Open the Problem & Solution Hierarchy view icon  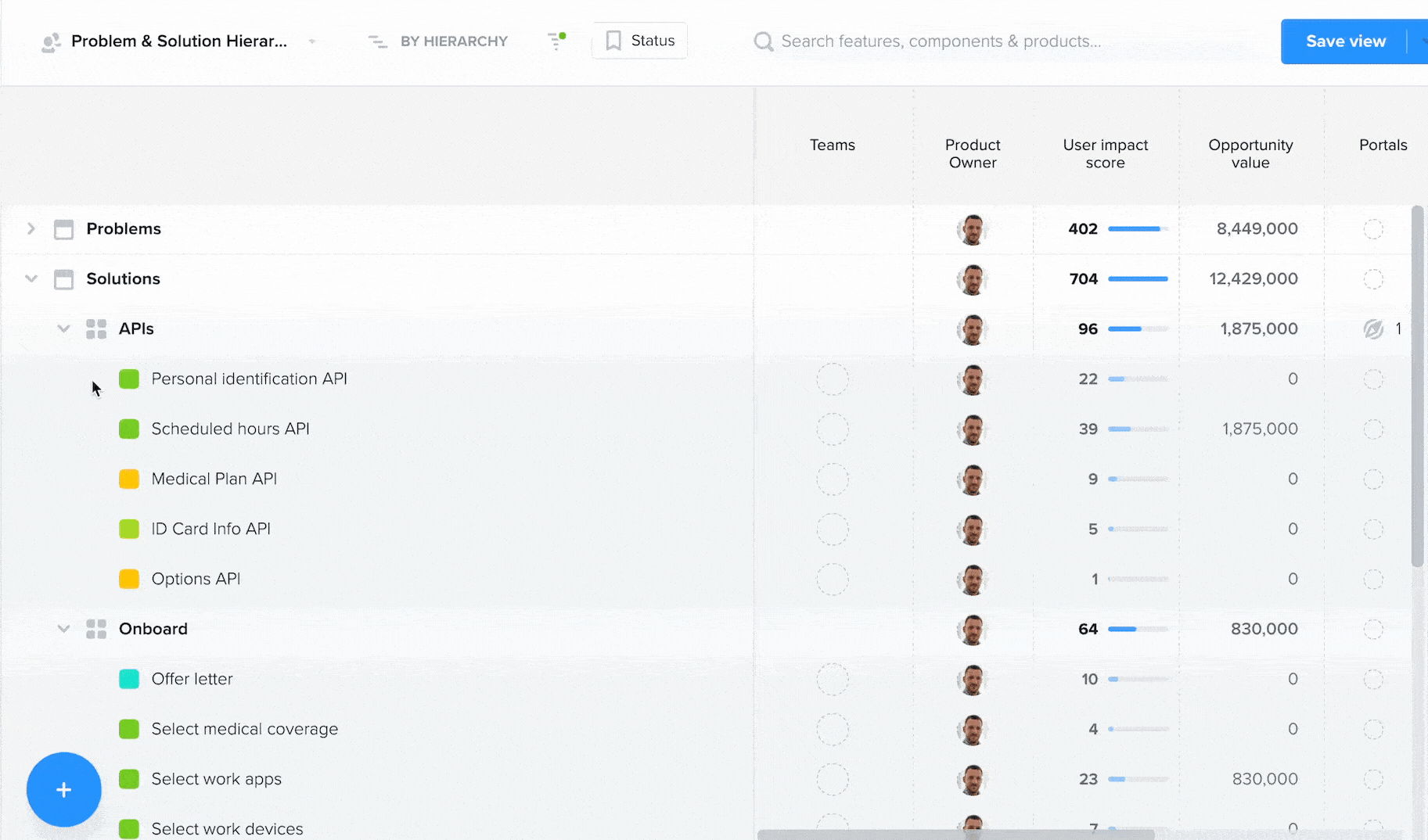[x=51, y=42]
